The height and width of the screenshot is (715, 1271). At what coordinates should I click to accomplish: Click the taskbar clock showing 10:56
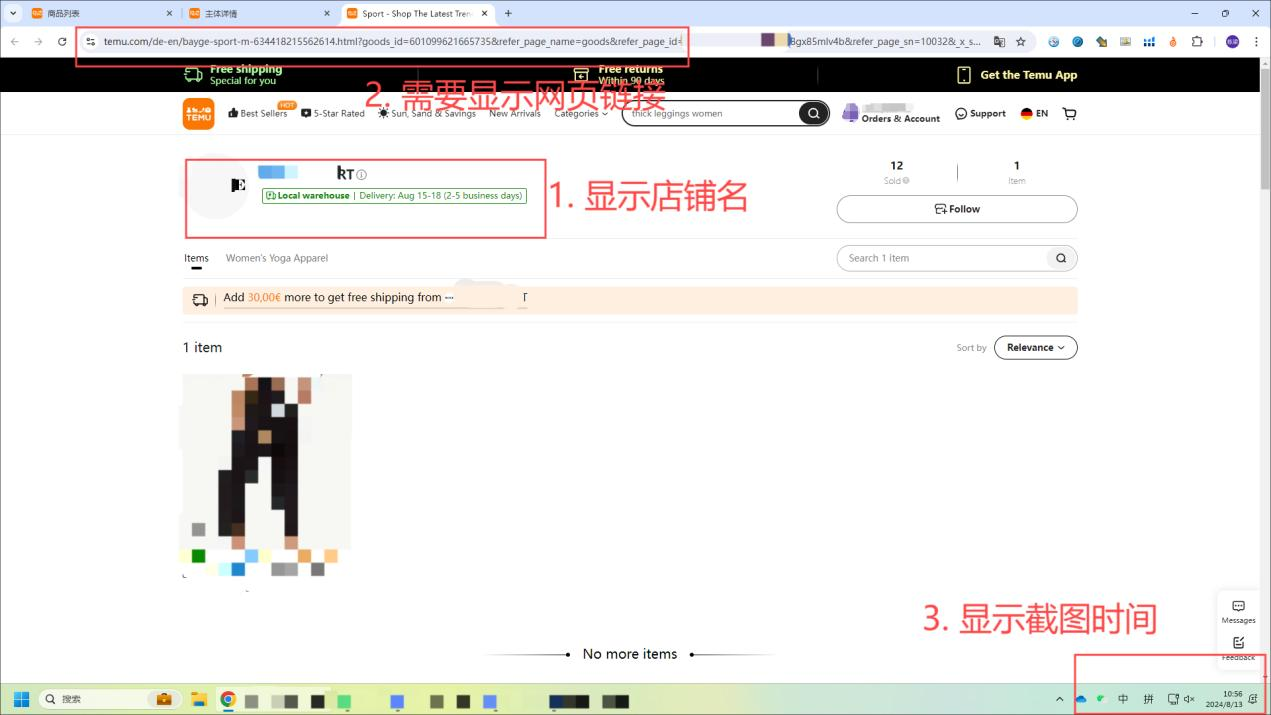coord(1224,699)
